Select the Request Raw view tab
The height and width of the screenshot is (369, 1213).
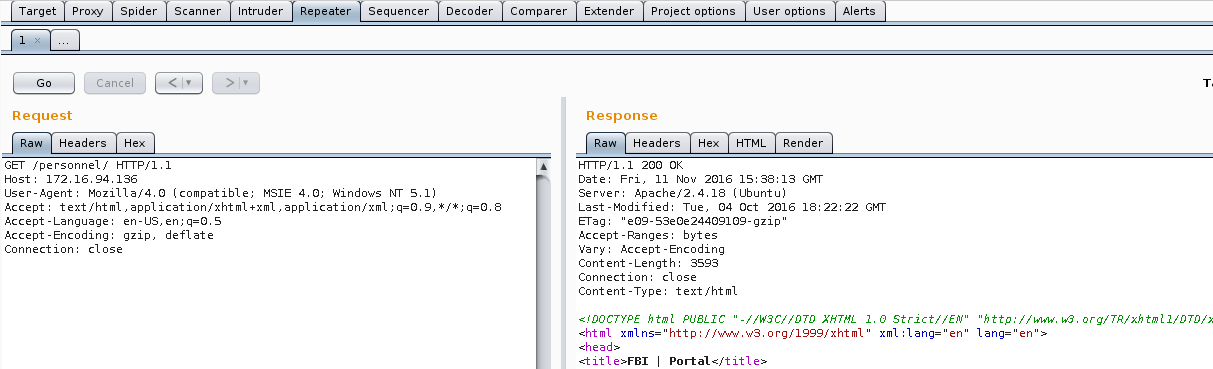coord(31,143)
